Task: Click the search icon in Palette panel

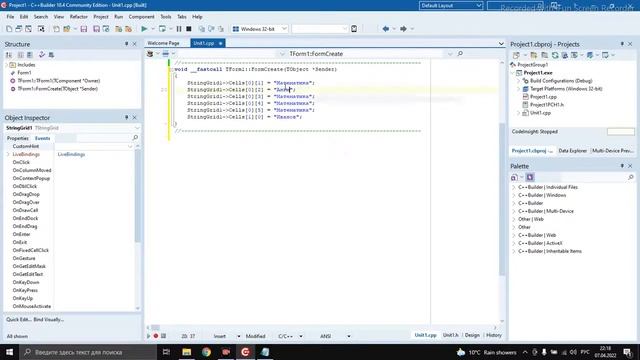Action: point(631,177)
